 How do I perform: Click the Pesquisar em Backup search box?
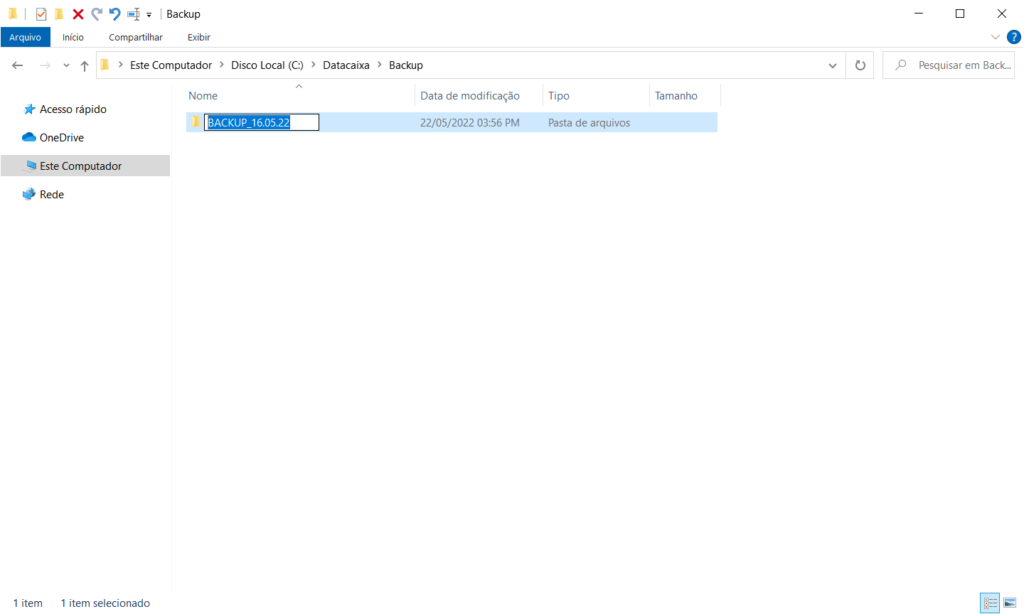click(x=950, y=65)
